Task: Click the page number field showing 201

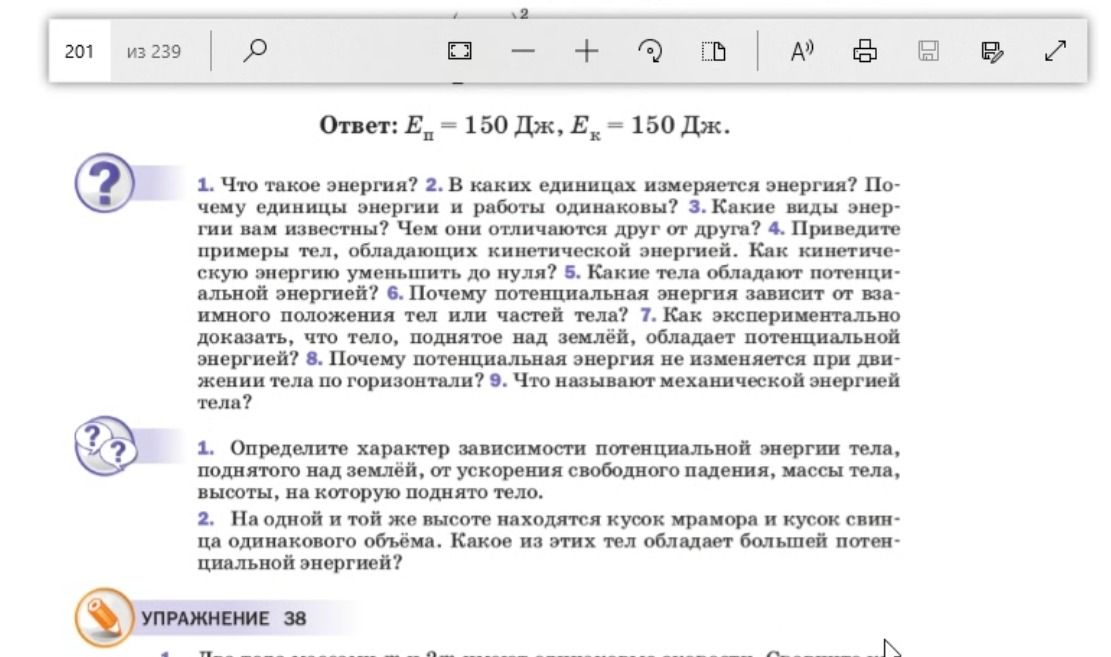Action: tap(79, 51)
